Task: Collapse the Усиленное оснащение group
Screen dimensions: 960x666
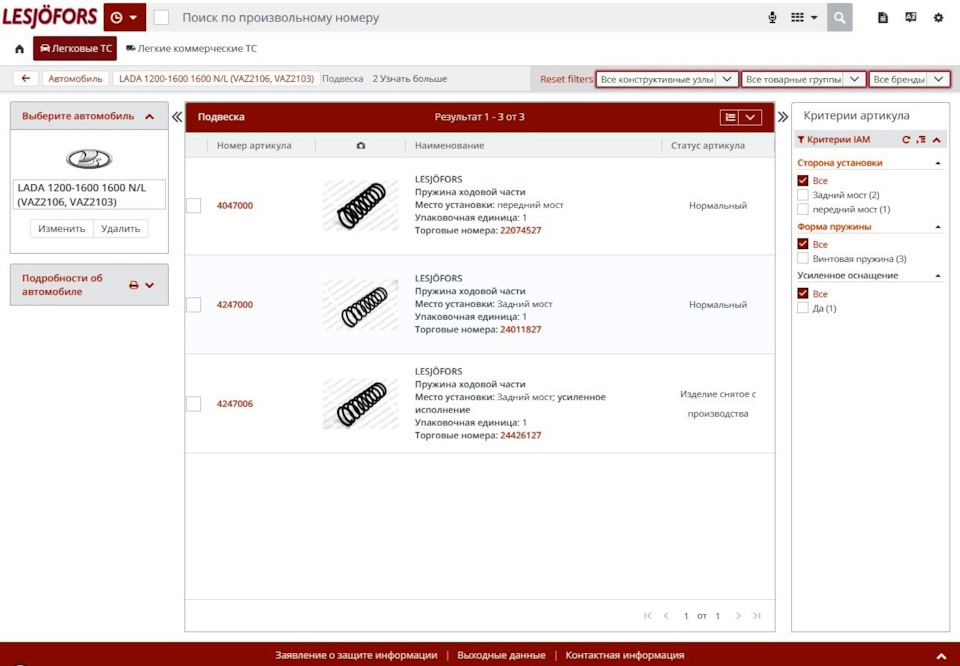Action: click(x=938, y=276)
